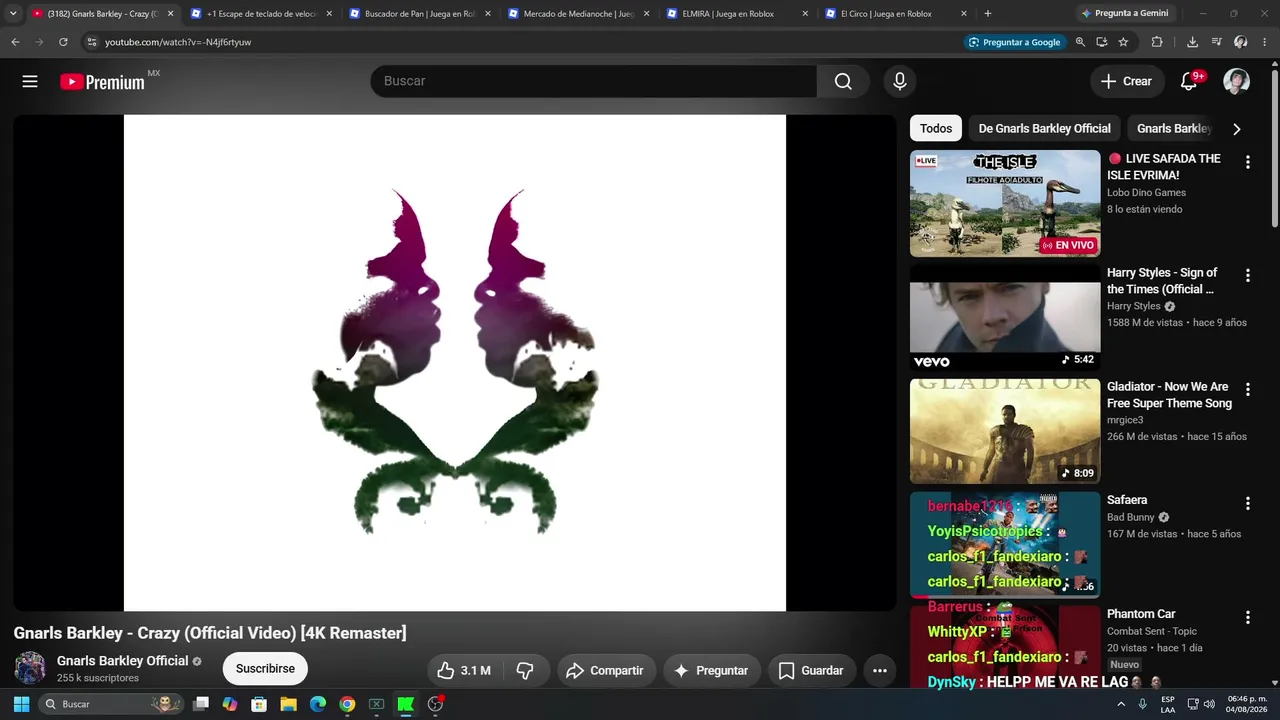The height and width of the screenshot is (720, 1280).
Task: Show more filter chips with arrow
Action: [x=1237, y=129]
